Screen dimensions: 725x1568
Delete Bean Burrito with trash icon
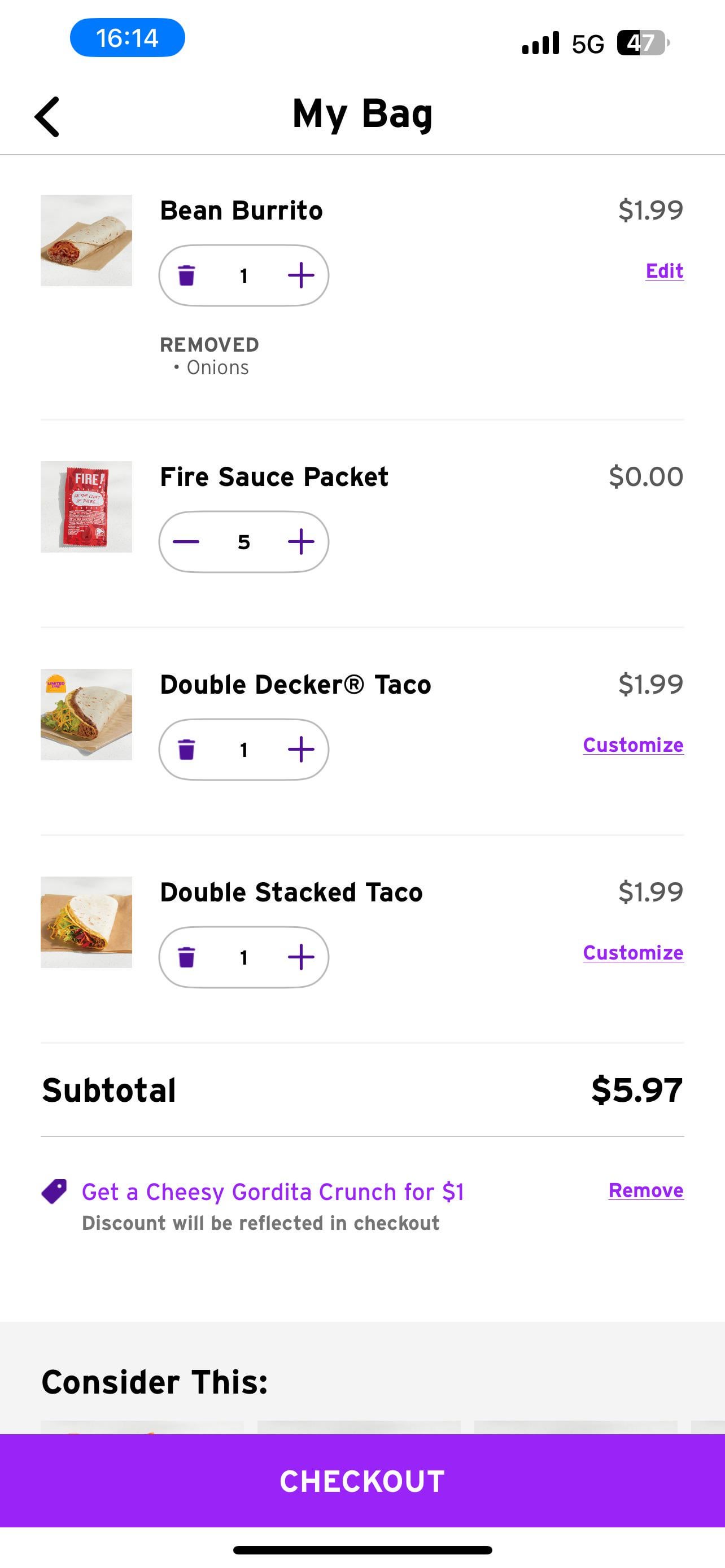[186, 276]
